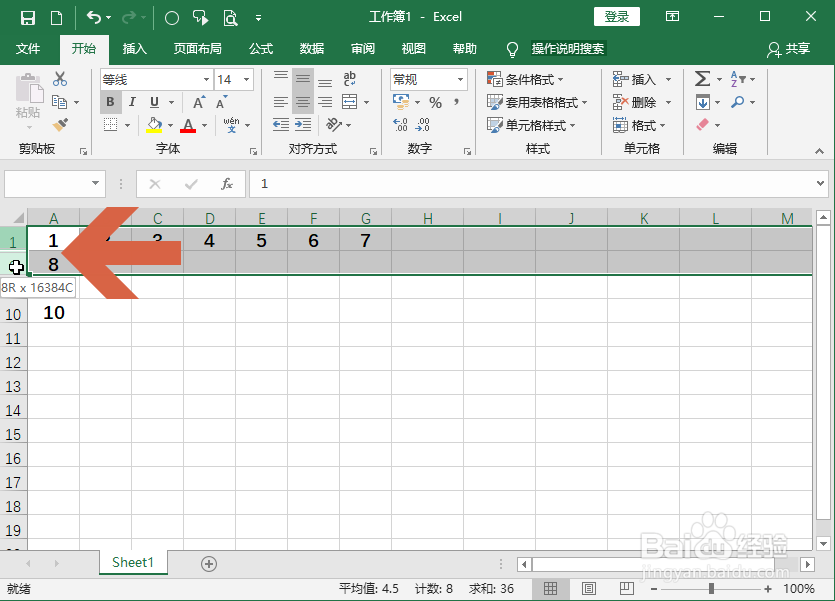
Task: Switch to Page Break Preview view
Action: point(627,588)
